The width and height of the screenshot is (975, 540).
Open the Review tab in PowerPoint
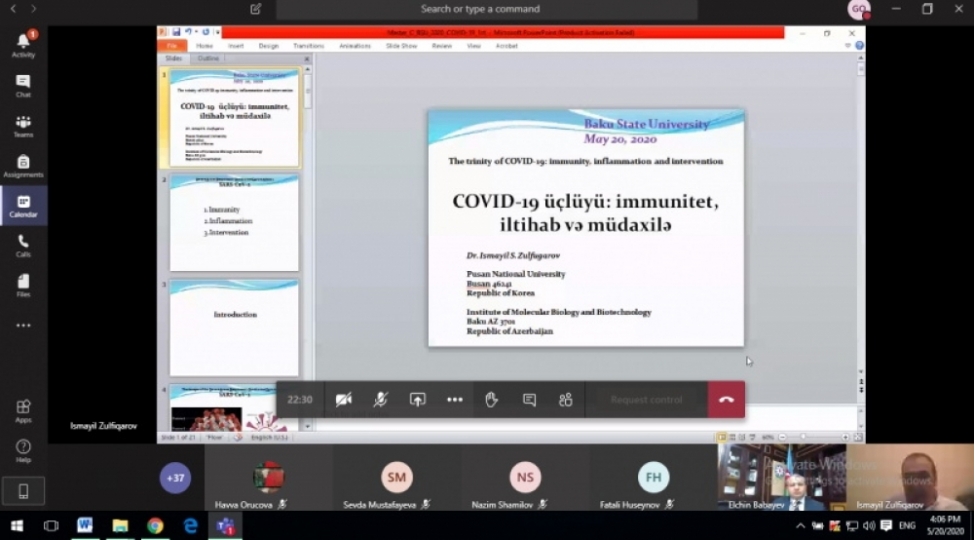pyautogui.click(x=441, y=45)
